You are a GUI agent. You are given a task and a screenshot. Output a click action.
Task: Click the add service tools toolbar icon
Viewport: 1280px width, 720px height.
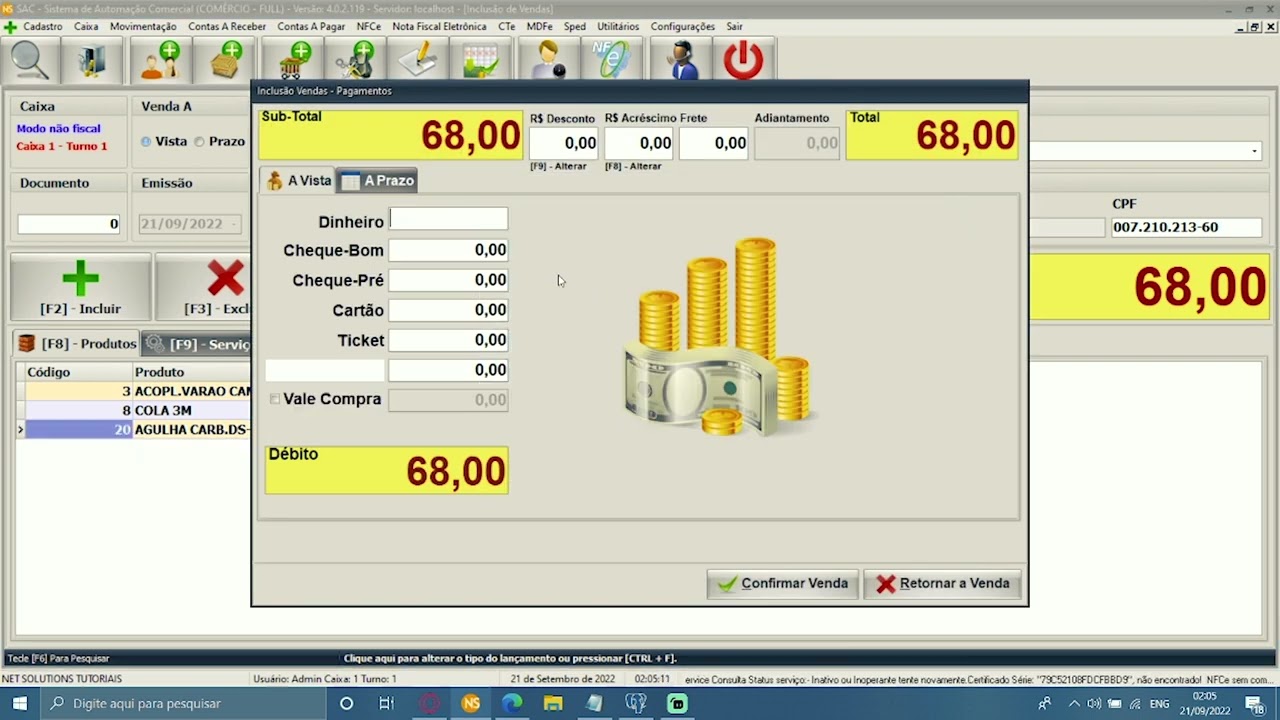coord(355,60)
